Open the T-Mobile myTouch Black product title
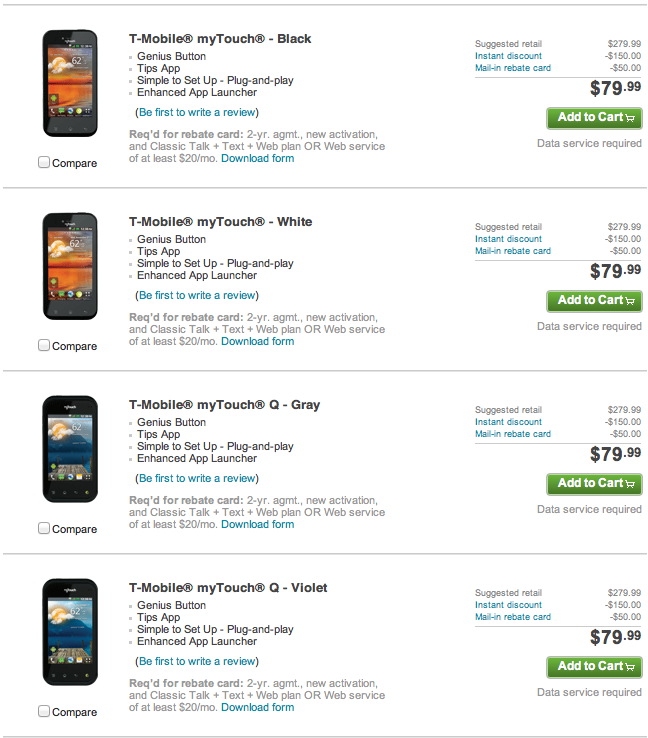 220,39
